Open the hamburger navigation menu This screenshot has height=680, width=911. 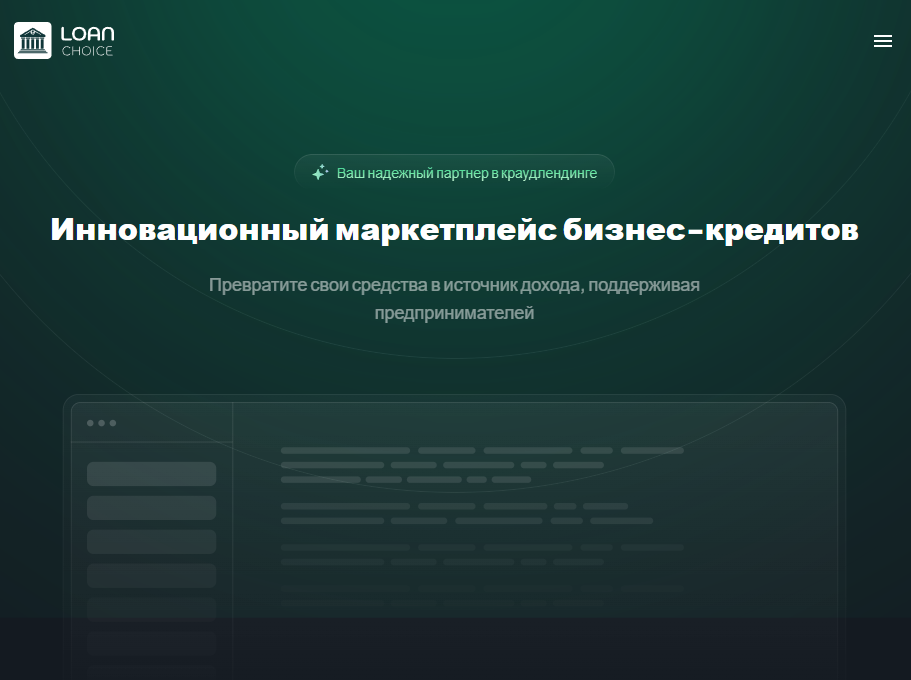pyautogui.click(x=883, y=41)
